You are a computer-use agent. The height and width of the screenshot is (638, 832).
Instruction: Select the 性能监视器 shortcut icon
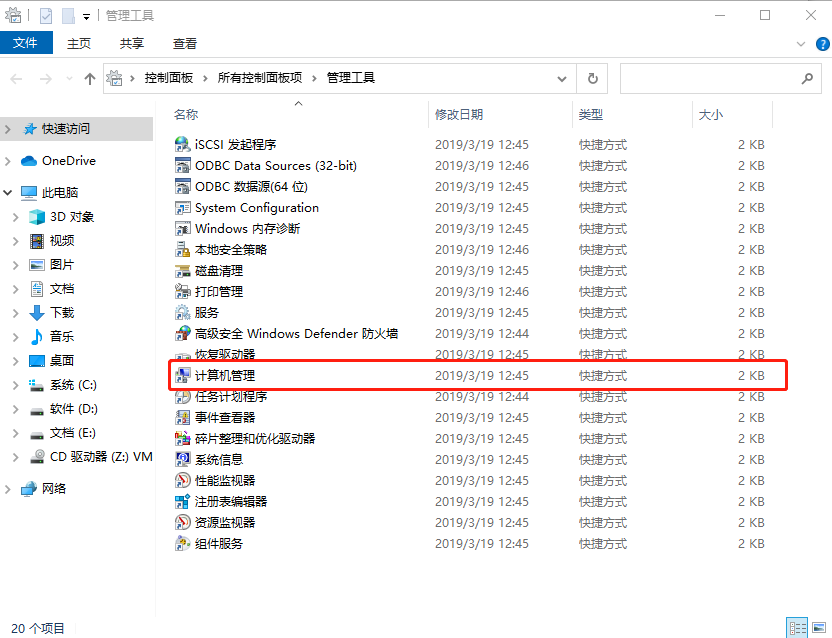point(183,480)
